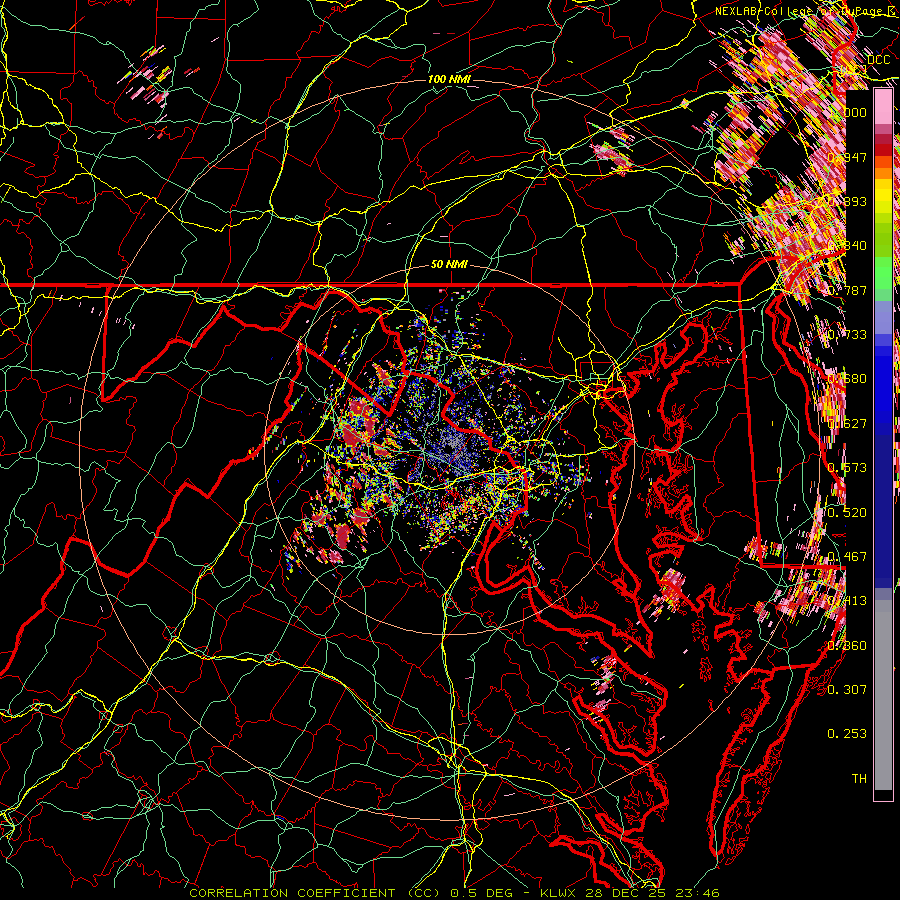Pick the red swatch on the color bar
This screenshot has width=900, height=900.
point(883,149)
